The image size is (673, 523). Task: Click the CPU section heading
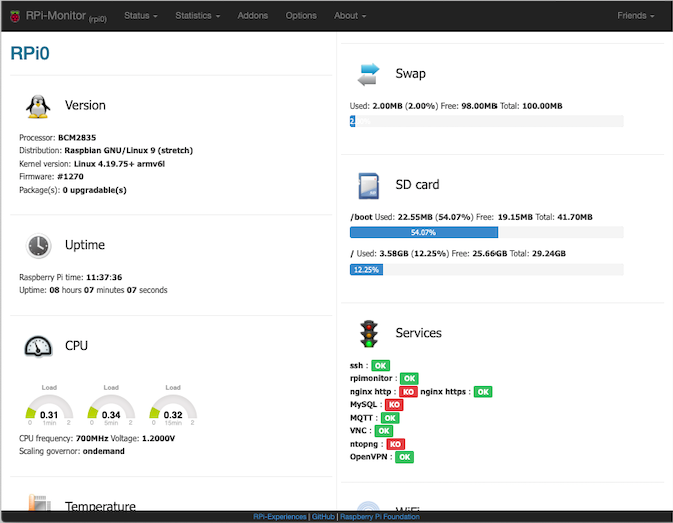[76, 346]
